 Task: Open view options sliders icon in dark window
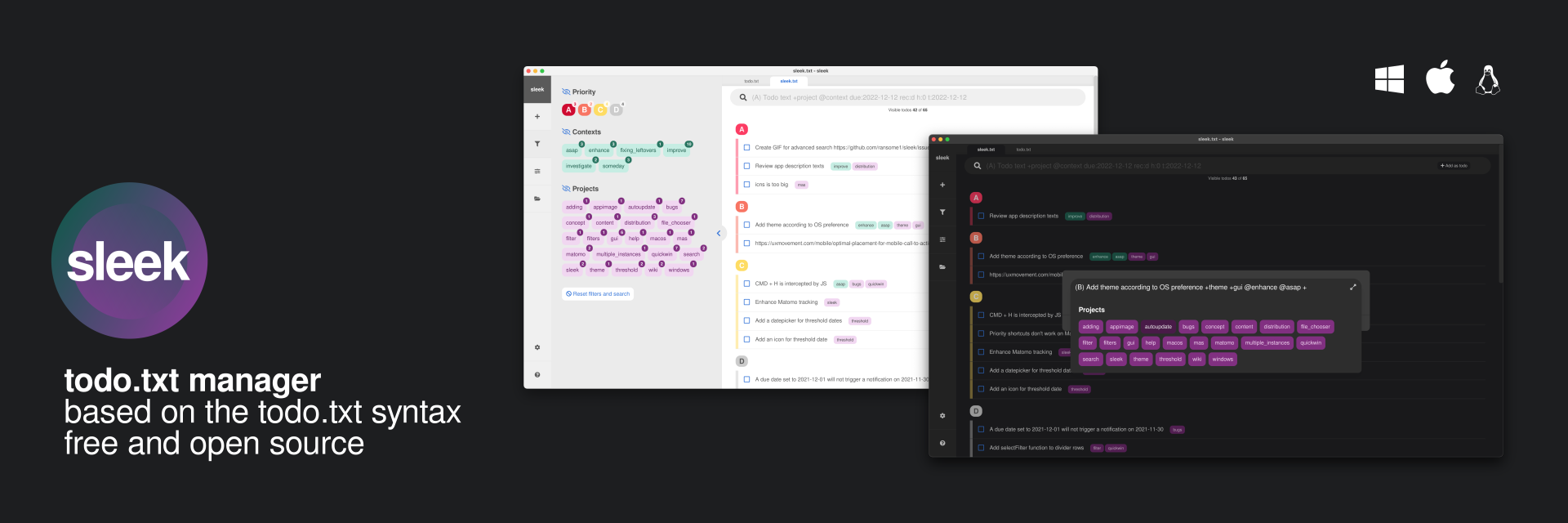942,239
